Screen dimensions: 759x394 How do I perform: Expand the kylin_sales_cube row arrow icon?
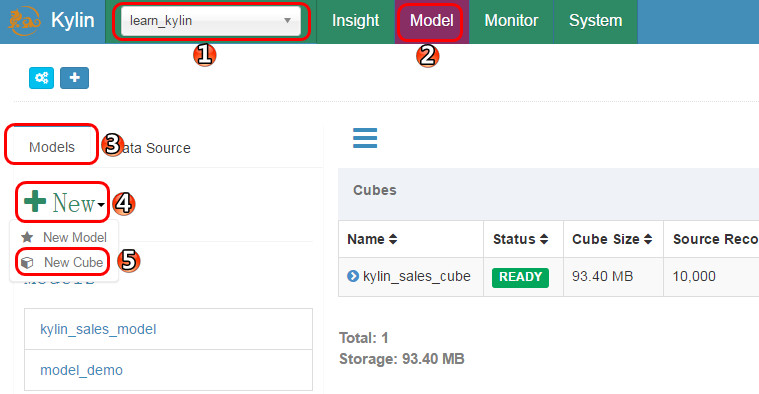click(x=353, y=276)
